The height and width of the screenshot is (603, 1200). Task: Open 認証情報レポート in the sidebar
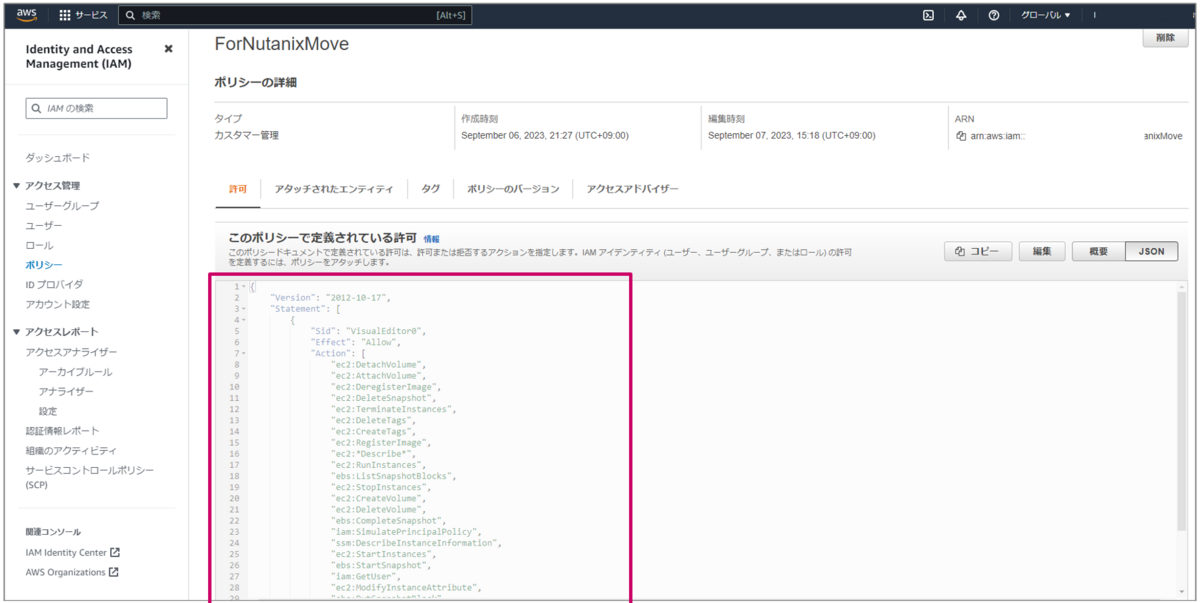point(62,431)
